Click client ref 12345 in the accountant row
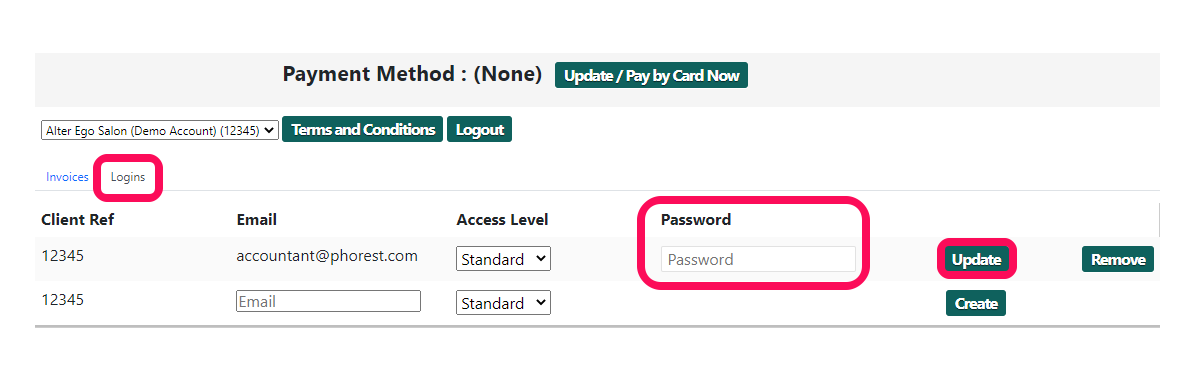The height and width of the screenshot is (378, 1194). coord(62,256)
